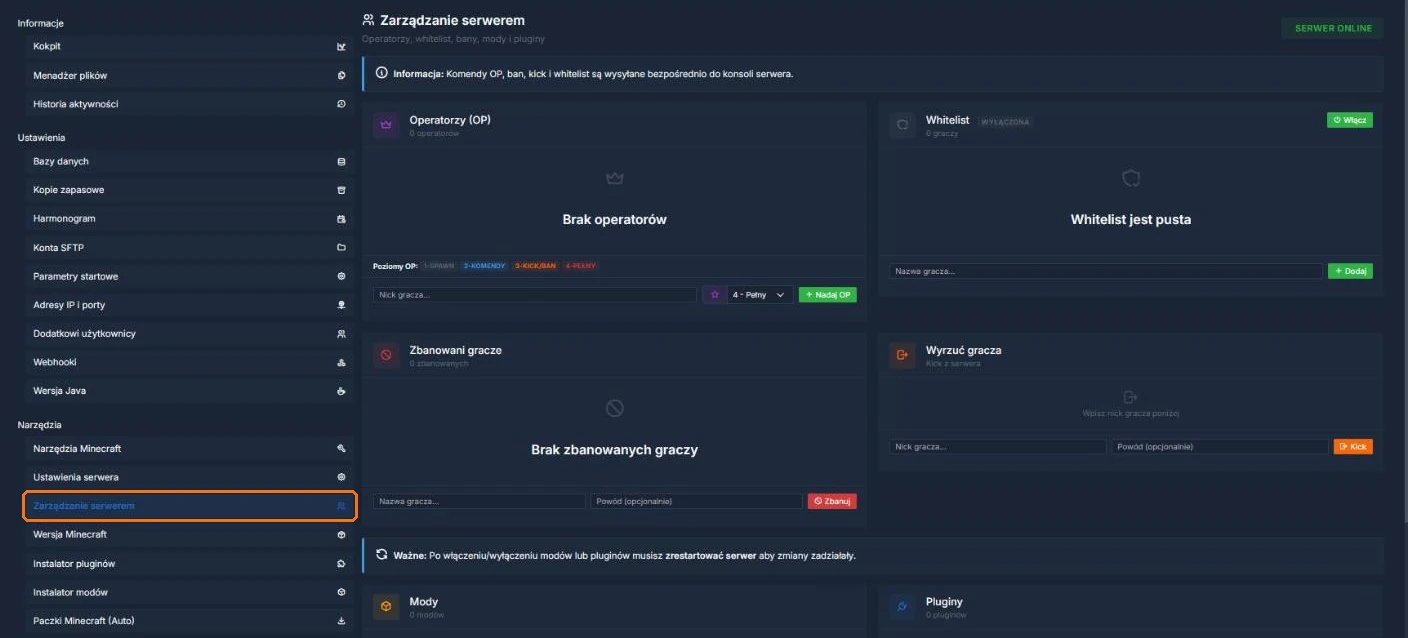Go to Bazy danych
The height and width of the screenshot is (638, 1408).
[x=189, y=161]
